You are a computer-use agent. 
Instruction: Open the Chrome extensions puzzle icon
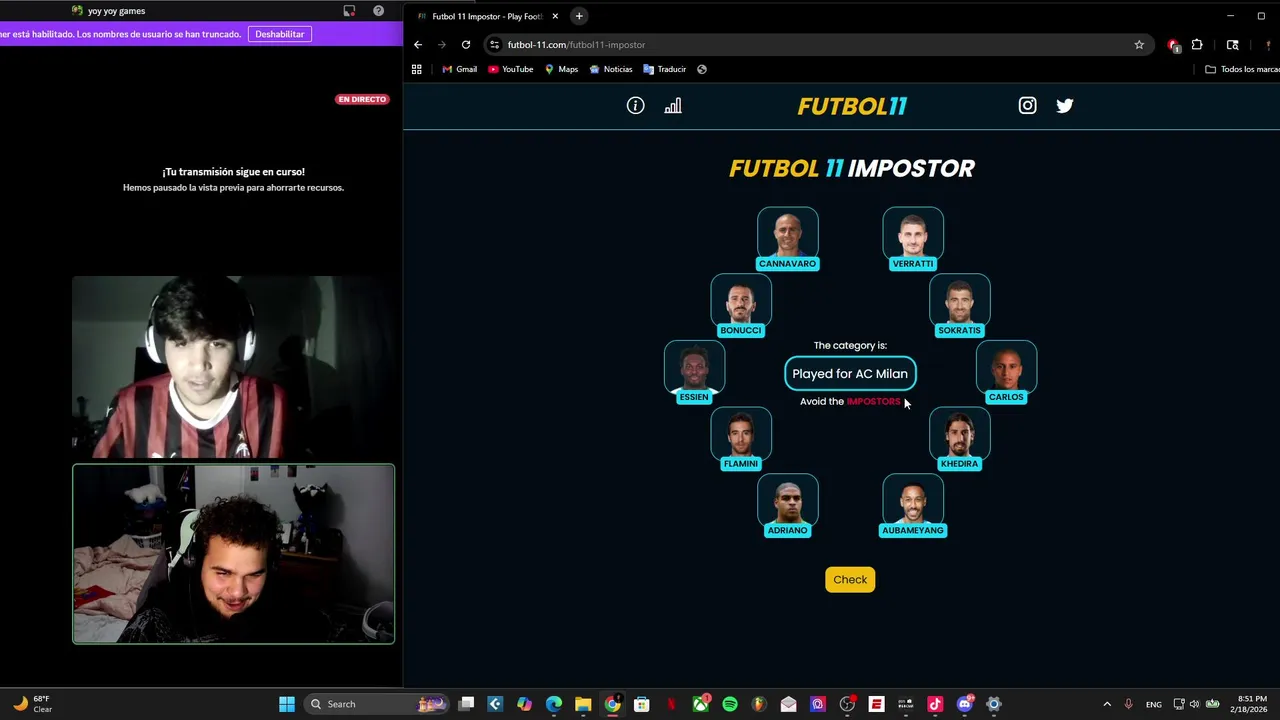(x=1197, y=44)
